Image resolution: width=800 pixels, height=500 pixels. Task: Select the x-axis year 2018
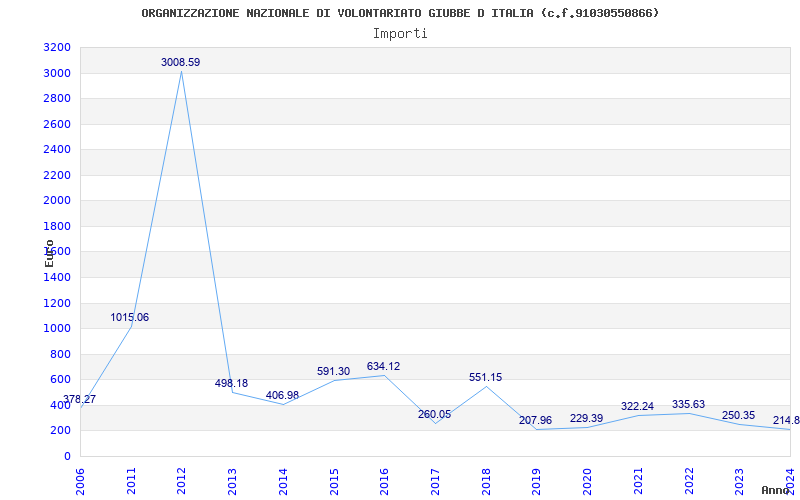point(486,481)
